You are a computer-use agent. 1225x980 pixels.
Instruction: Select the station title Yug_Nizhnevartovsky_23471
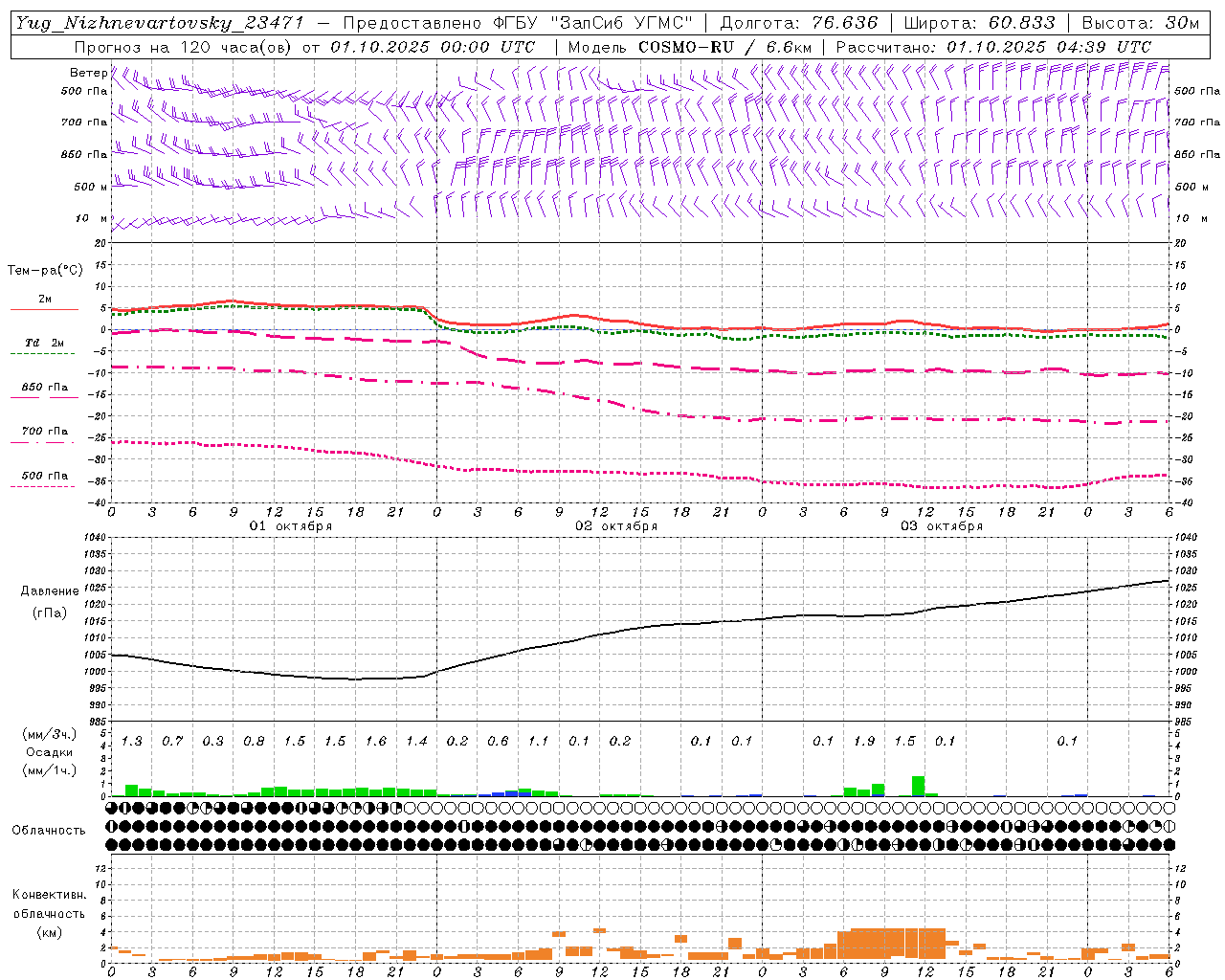point(160,23)
